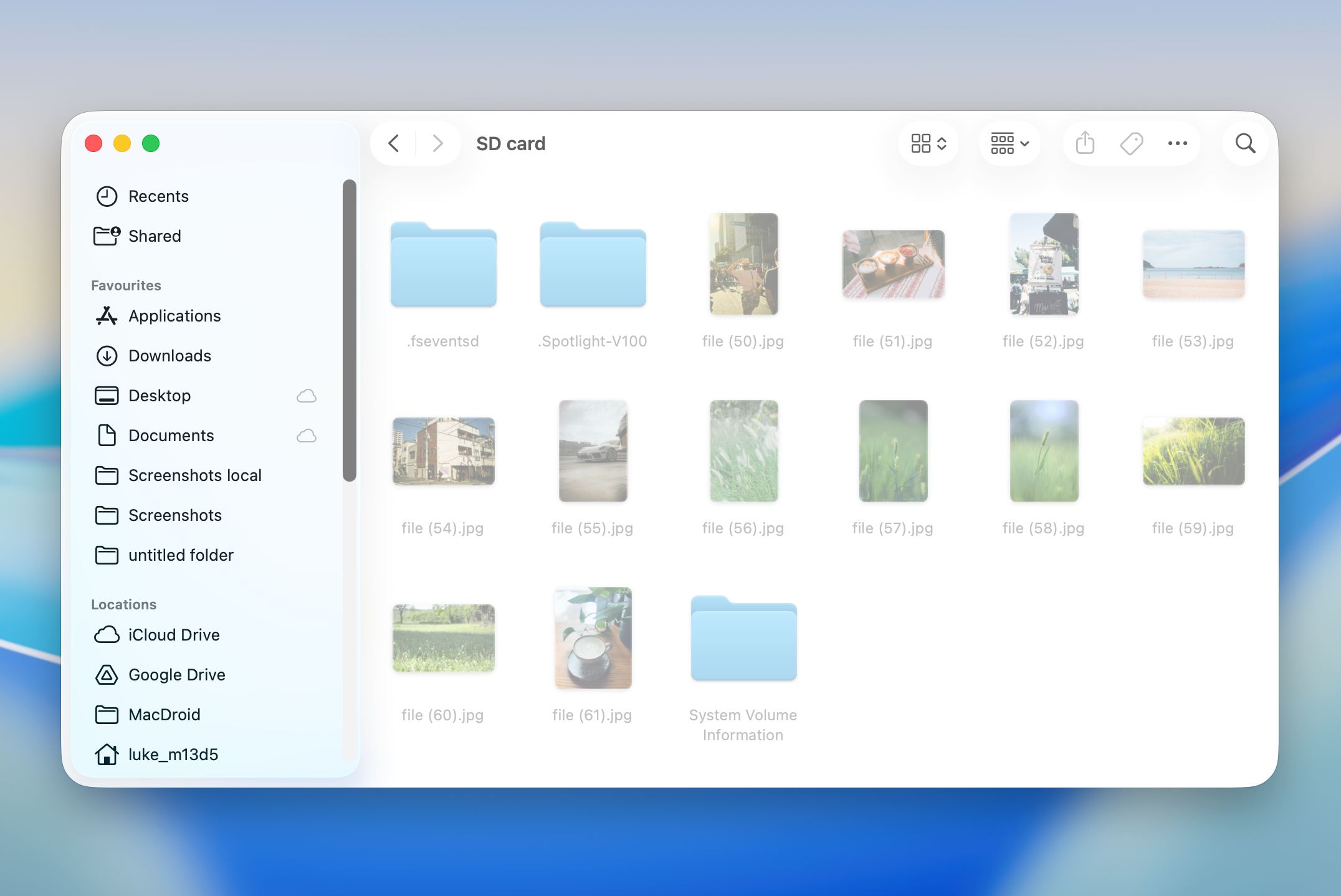Click the iCloud sync icon beside Desktop
This screenshot has width=1341, height=896.
pyautogui.click(x=306, y=396)
